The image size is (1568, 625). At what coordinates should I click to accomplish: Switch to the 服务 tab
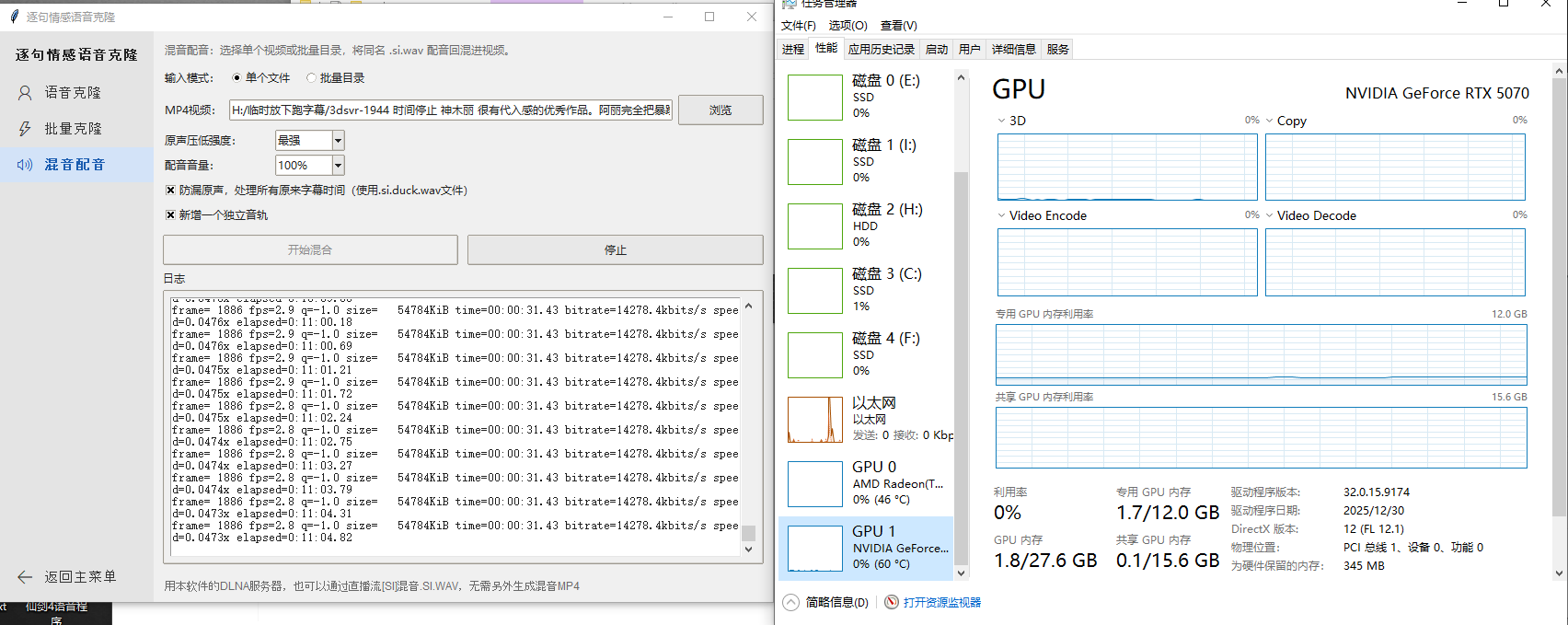coord(1058,50)
